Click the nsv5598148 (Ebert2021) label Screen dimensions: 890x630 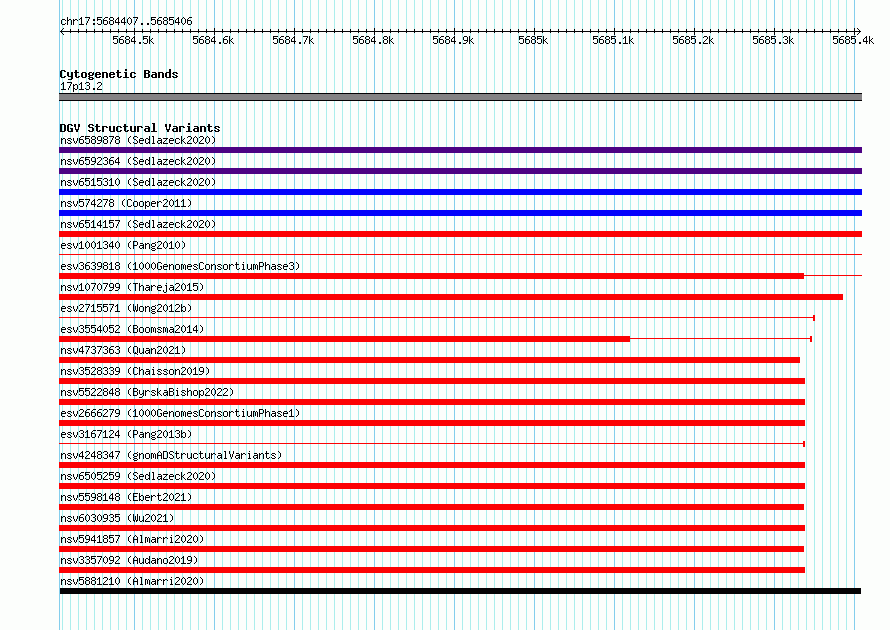(x=126, y=497)
